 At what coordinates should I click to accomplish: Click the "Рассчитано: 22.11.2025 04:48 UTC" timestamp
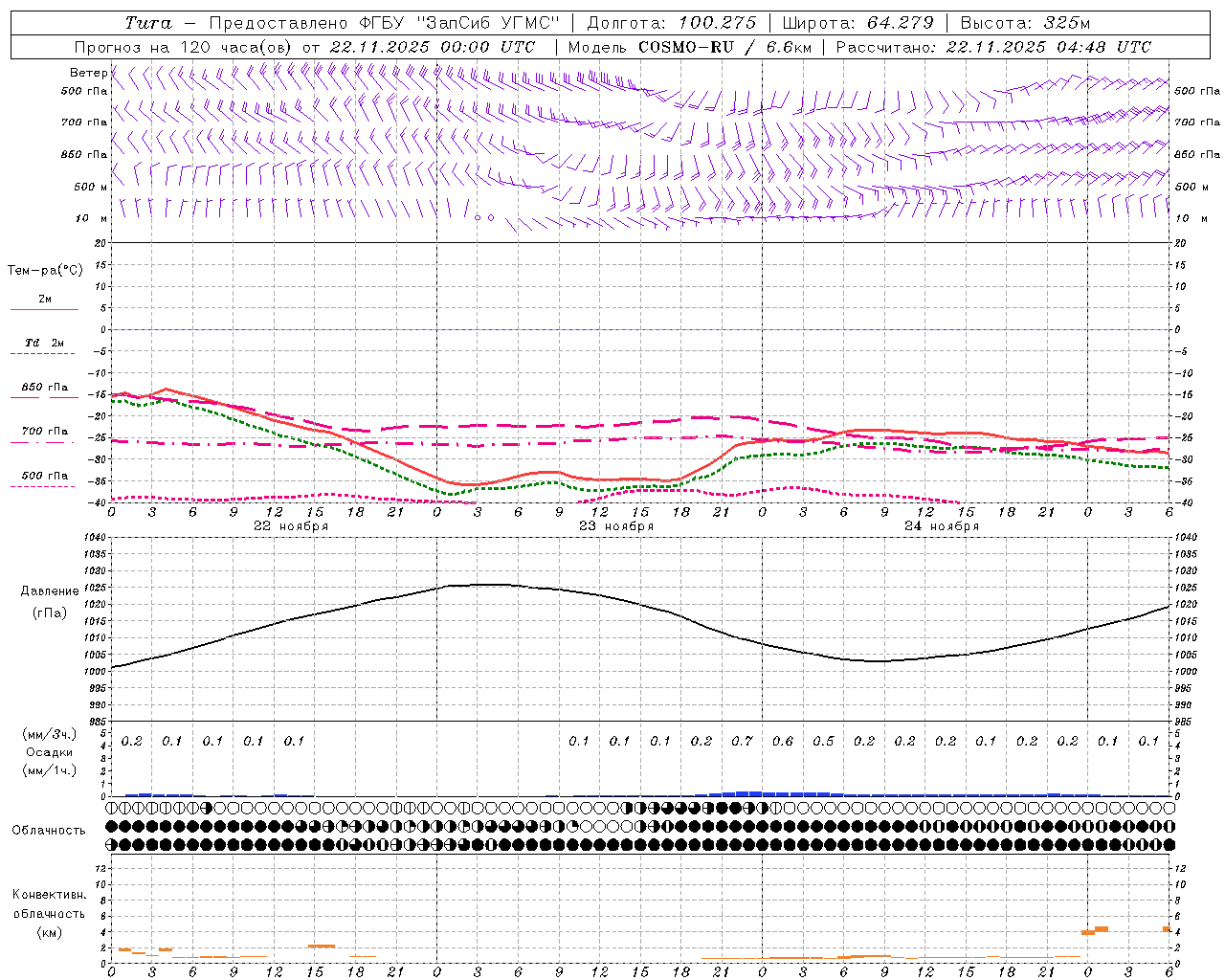(x=993, y=47)
